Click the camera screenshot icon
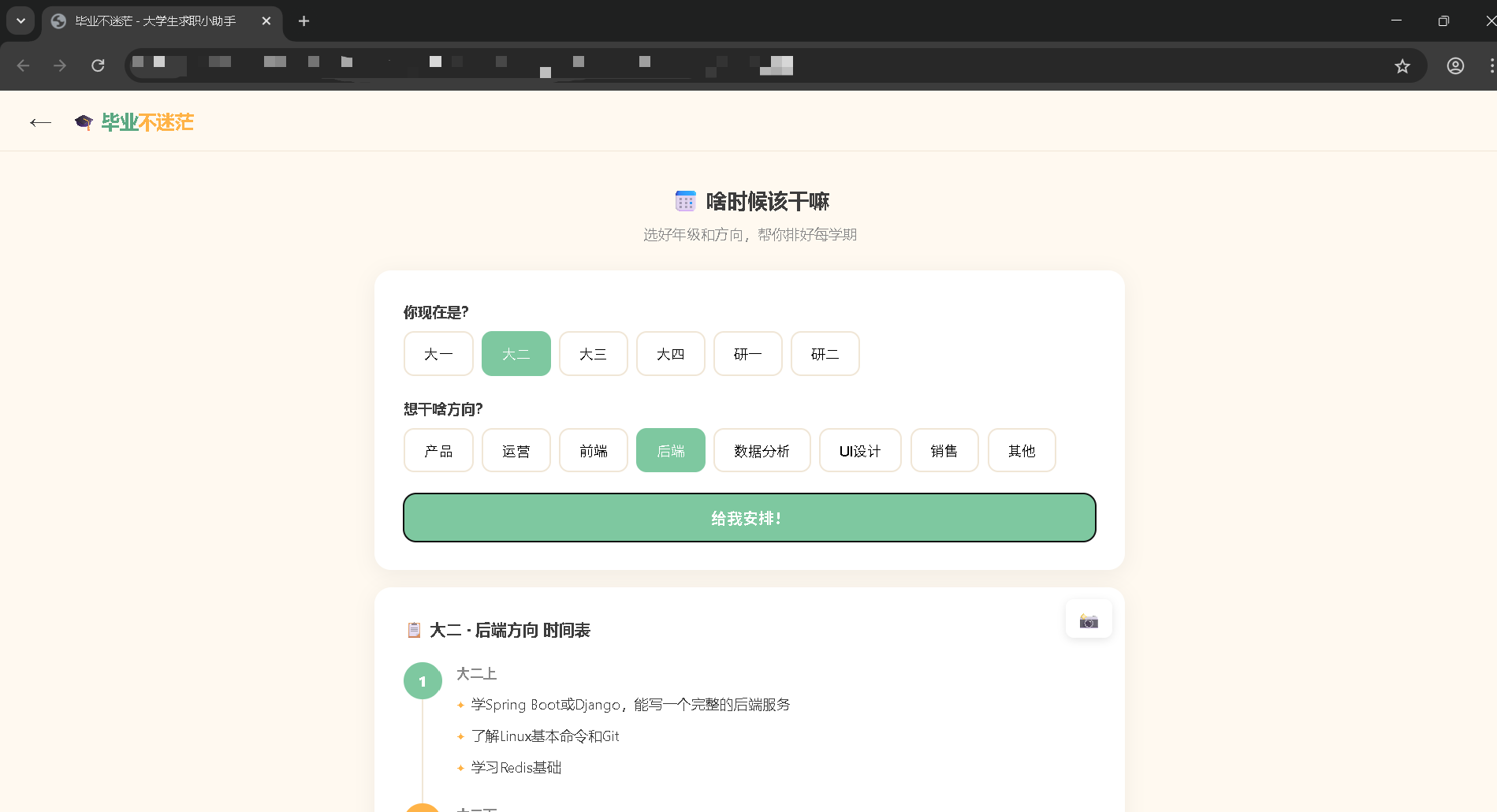 1089,620
